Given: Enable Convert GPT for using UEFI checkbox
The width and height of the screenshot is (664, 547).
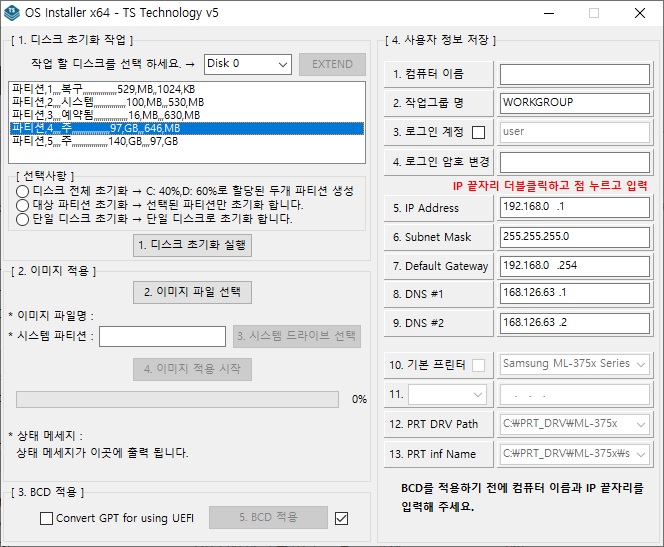Looking at the screenshot, I should click(x=47, y=518).
